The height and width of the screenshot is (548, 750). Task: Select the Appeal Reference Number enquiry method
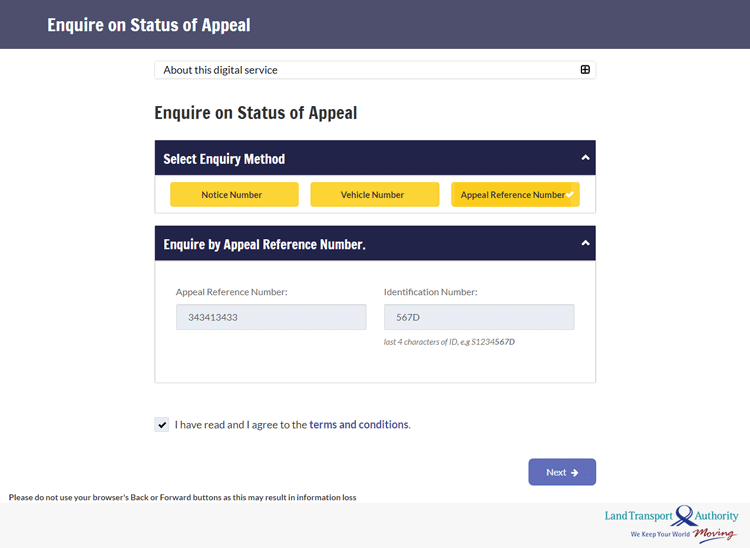pos(515,195)
